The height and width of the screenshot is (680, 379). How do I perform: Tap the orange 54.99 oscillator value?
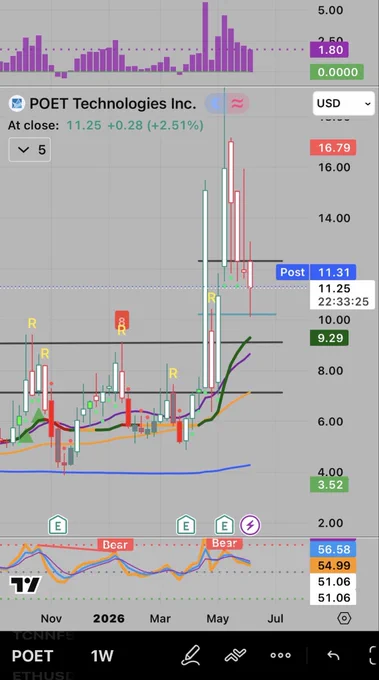tap(333, 565)
